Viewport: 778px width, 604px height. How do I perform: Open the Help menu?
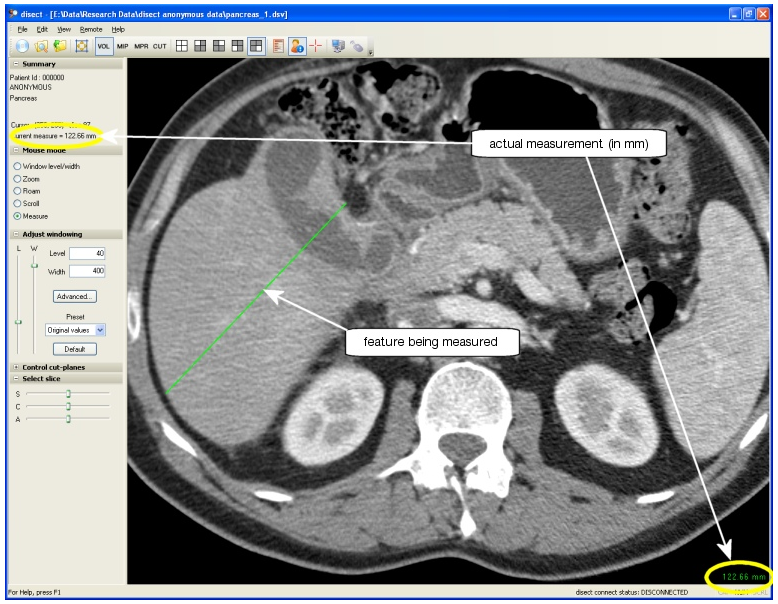[x=118, y=29]
